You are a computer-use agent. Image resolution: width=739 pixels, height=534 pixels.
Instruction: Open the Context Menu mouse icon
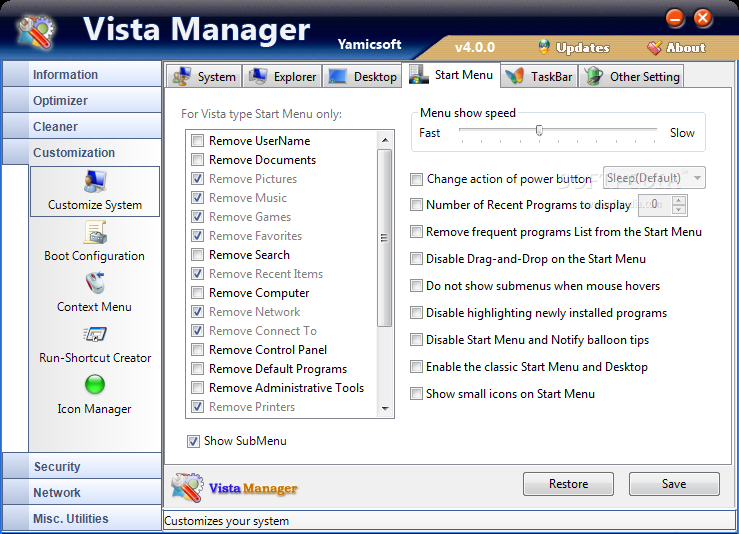point(95,284)
